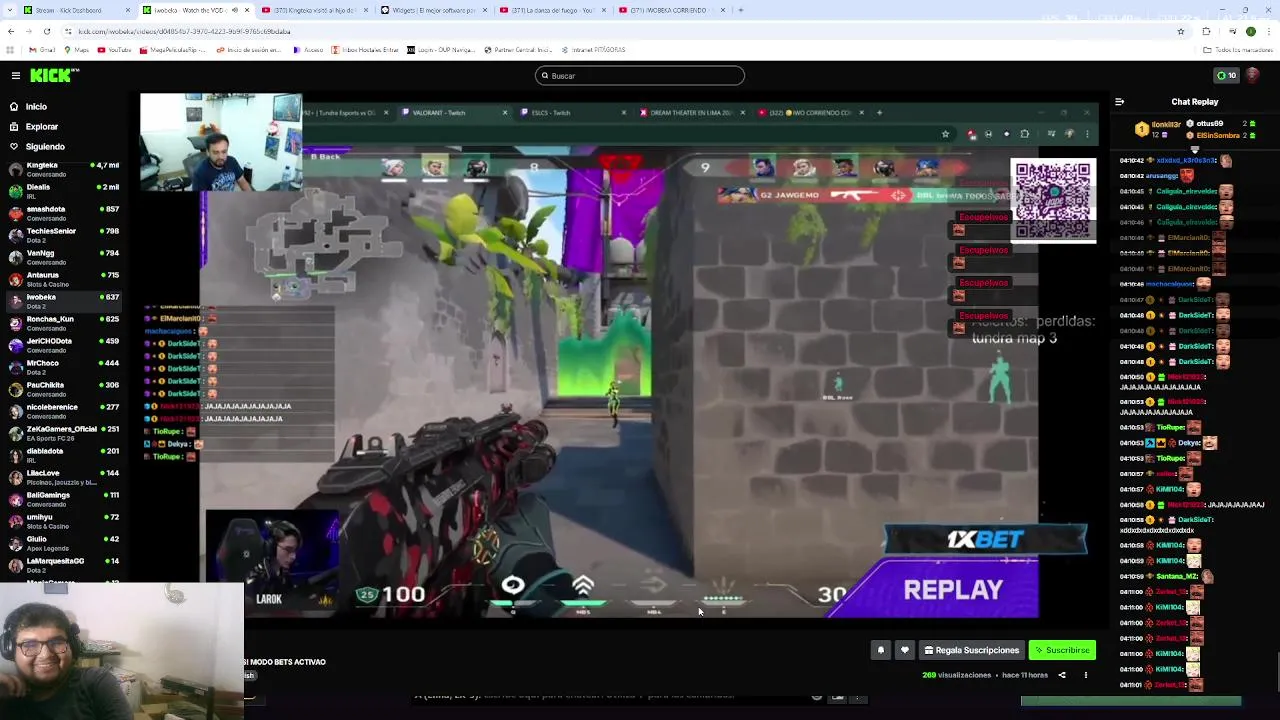Viewport: 1280px width, 720px height.
Task: Open LilacLove channel
Action: [64, 477]
